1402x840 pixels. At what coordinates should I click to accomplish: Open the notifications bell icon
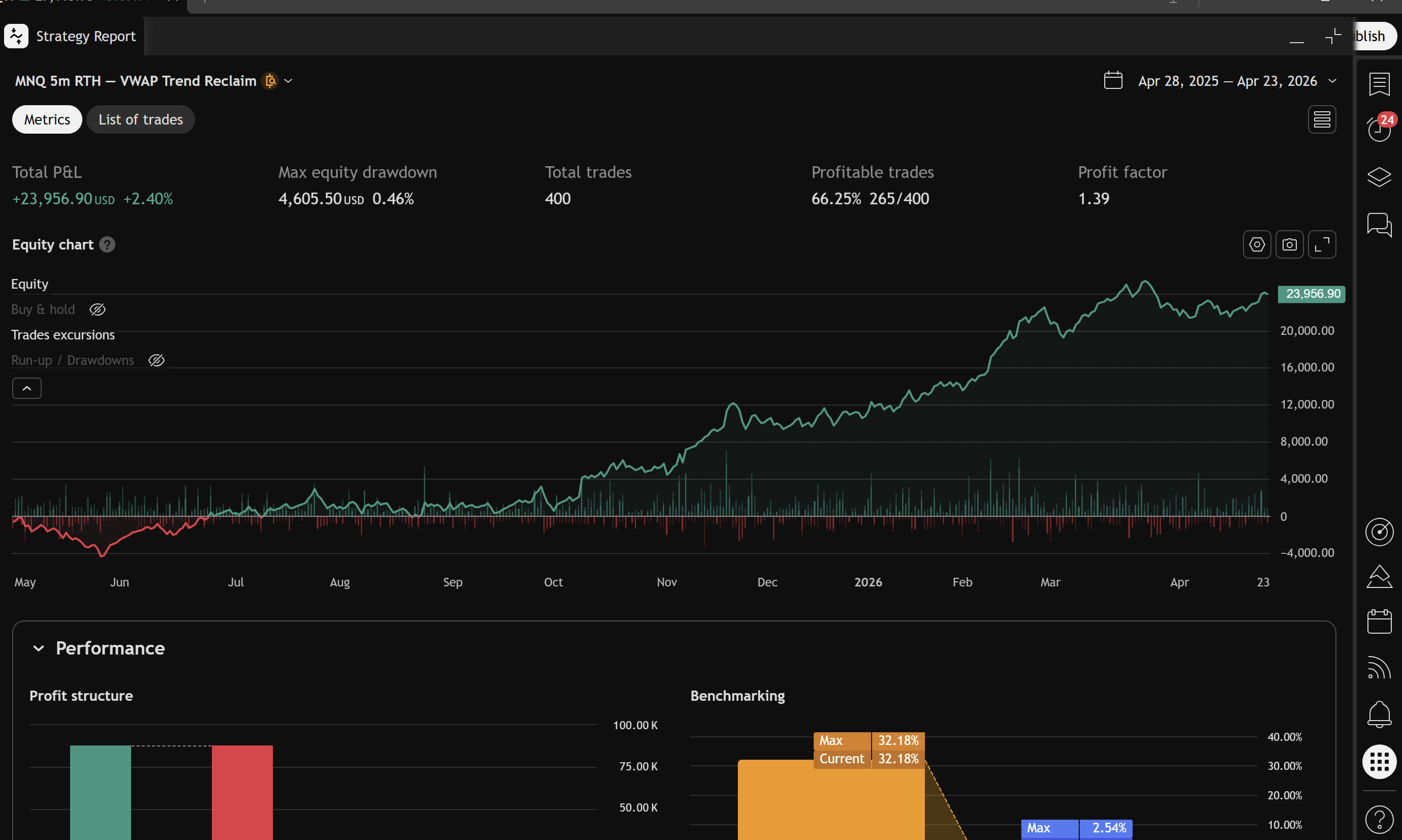[1379, 714]
